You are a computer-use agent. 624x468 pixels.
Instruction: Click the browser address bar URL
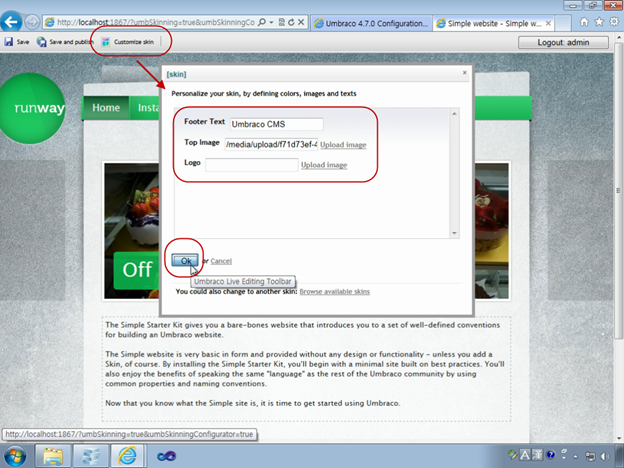click(155, 22)
